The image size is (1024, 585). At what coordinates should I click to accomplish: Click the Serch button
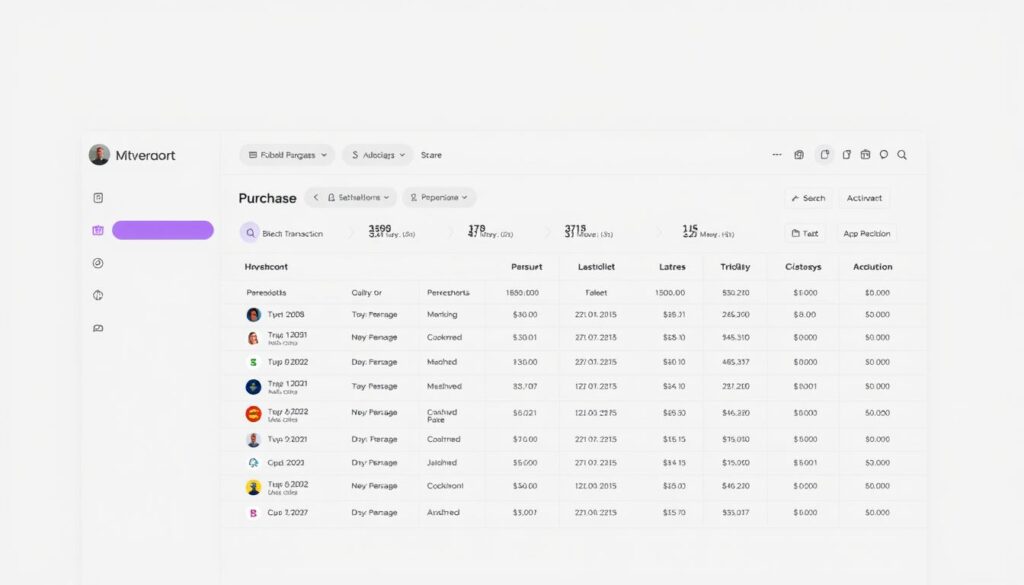tap(807, 198)
